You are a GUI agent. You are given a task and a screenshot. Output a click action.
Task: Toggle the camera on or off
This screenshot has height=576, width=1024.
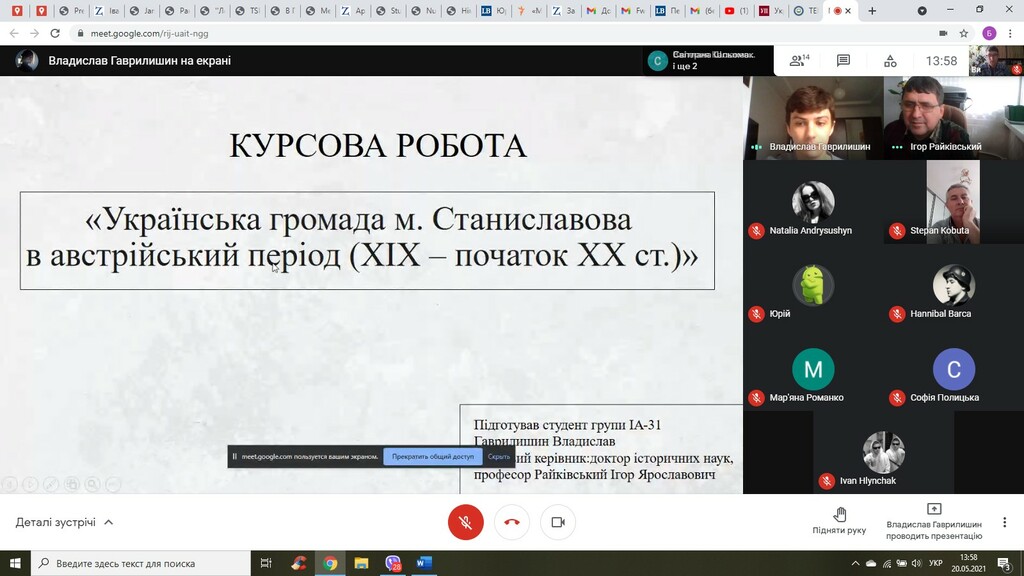tap(558, 522)
